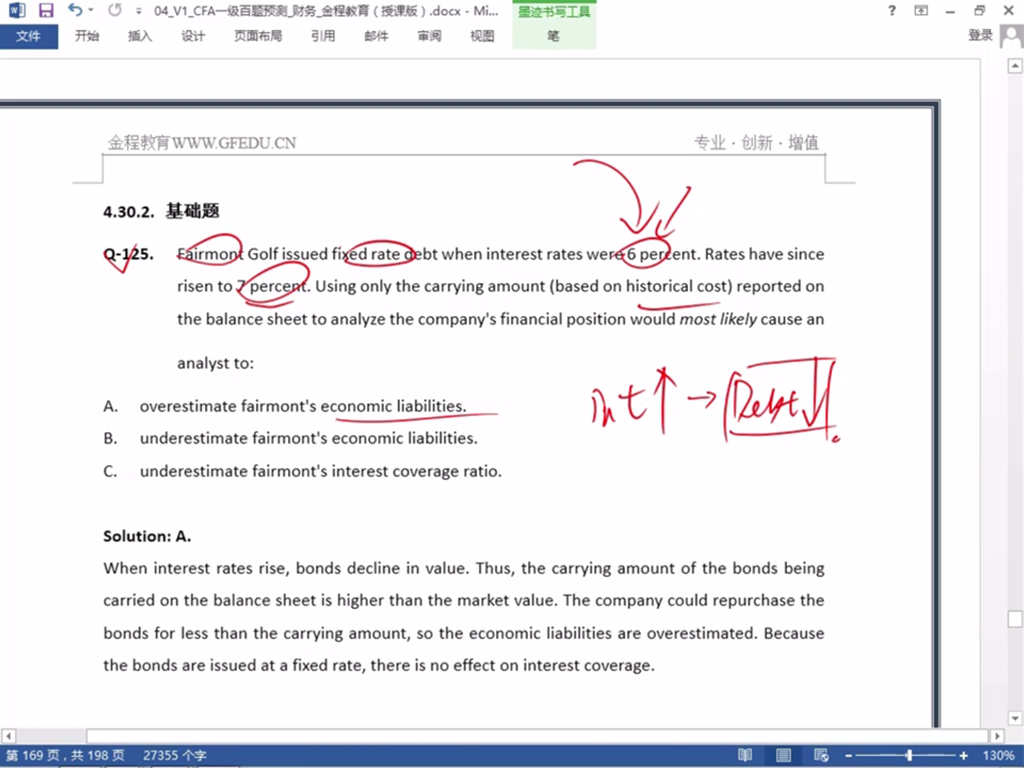Click the Undo arrow icon
Screen dimensions: 1024x768
coord(75,10)
